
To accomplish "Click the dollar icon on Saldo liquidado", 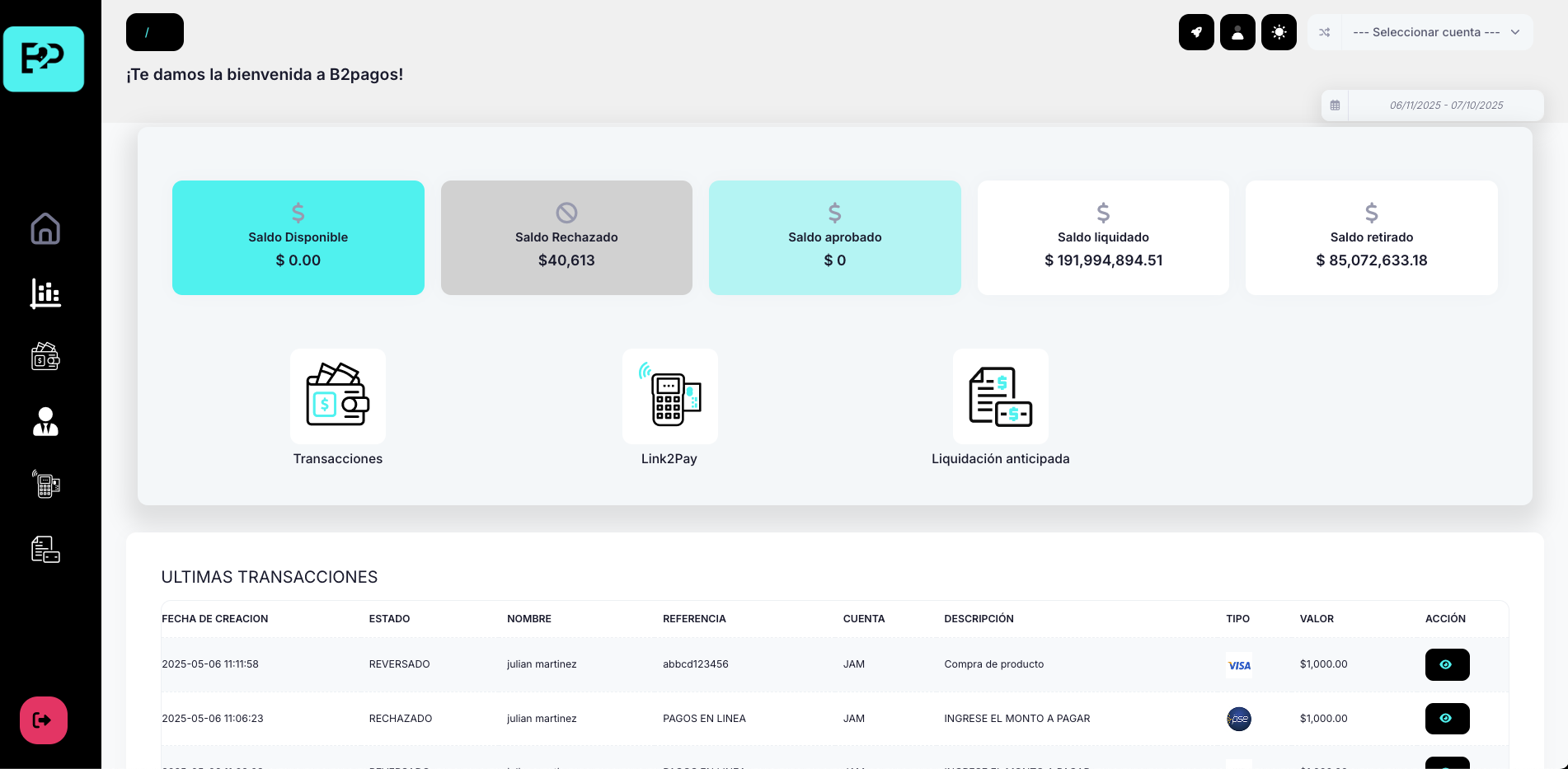I will coord(1103,213).
